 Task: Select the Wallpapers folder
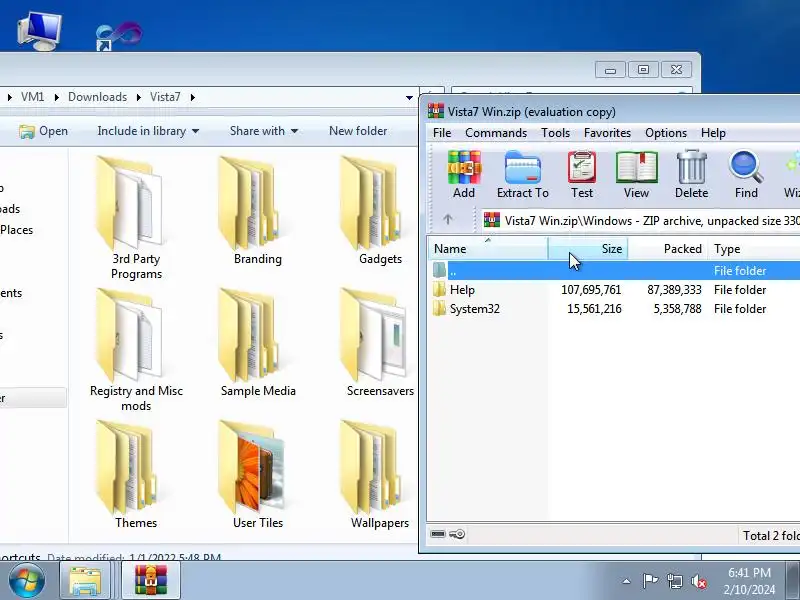pos(380,475)
